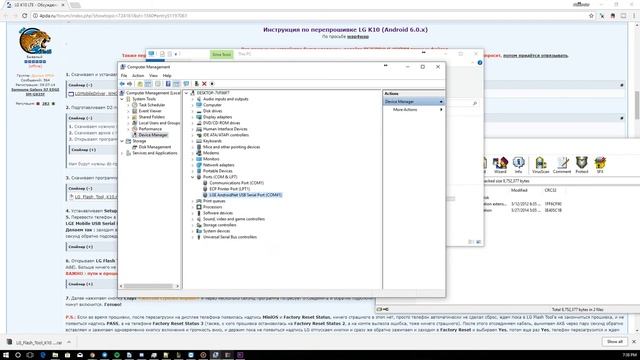Click the WinRAR SFX icon
Screen dimensions: 640x360
[x=600, y=165]
